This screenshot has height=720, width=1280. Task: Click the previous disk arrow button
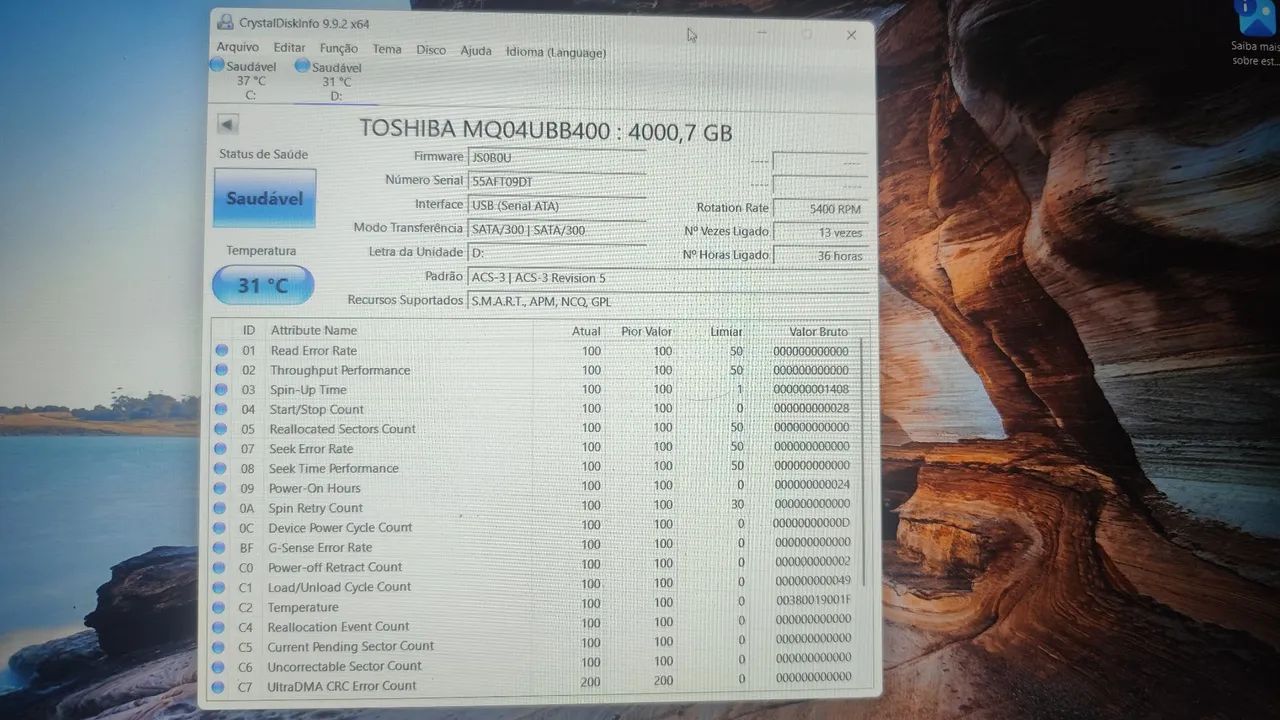228,125
